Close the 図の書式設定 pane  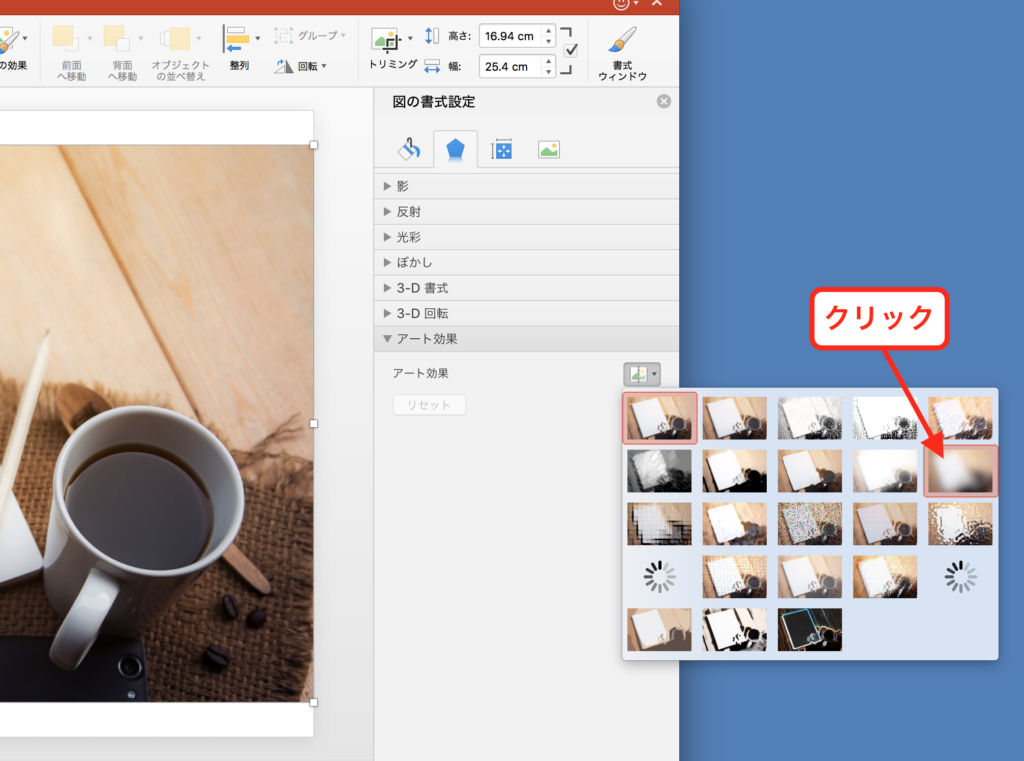664,102
